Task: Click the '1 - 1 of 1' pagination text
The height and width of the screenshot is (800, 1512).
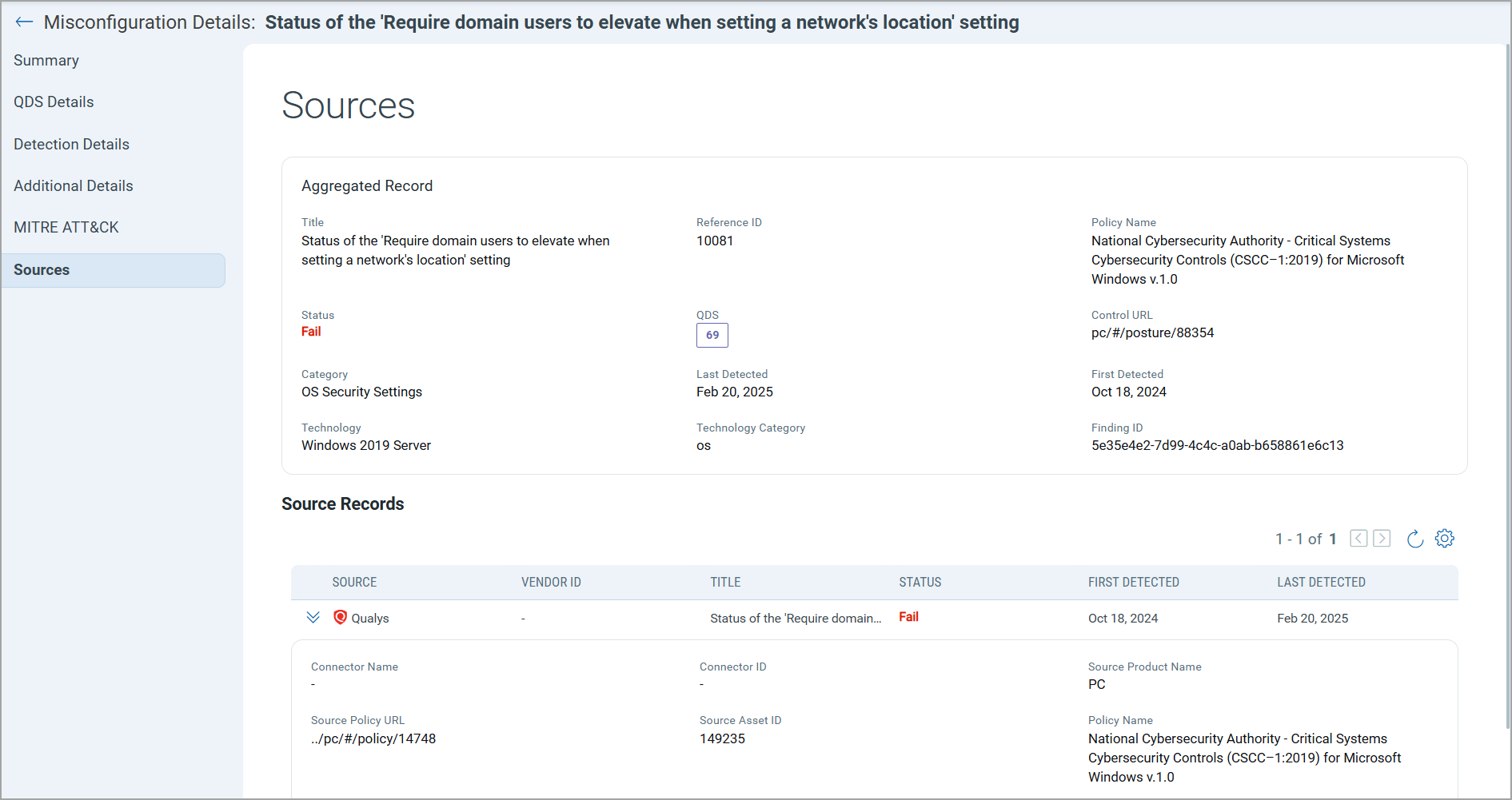Action: 1306,539
